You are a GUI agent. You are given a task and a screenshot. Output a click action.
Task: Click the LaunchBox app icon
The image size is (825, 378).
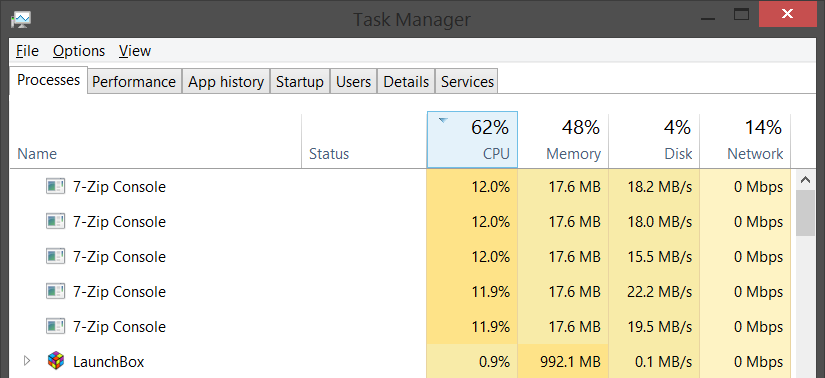pos(55,361)
